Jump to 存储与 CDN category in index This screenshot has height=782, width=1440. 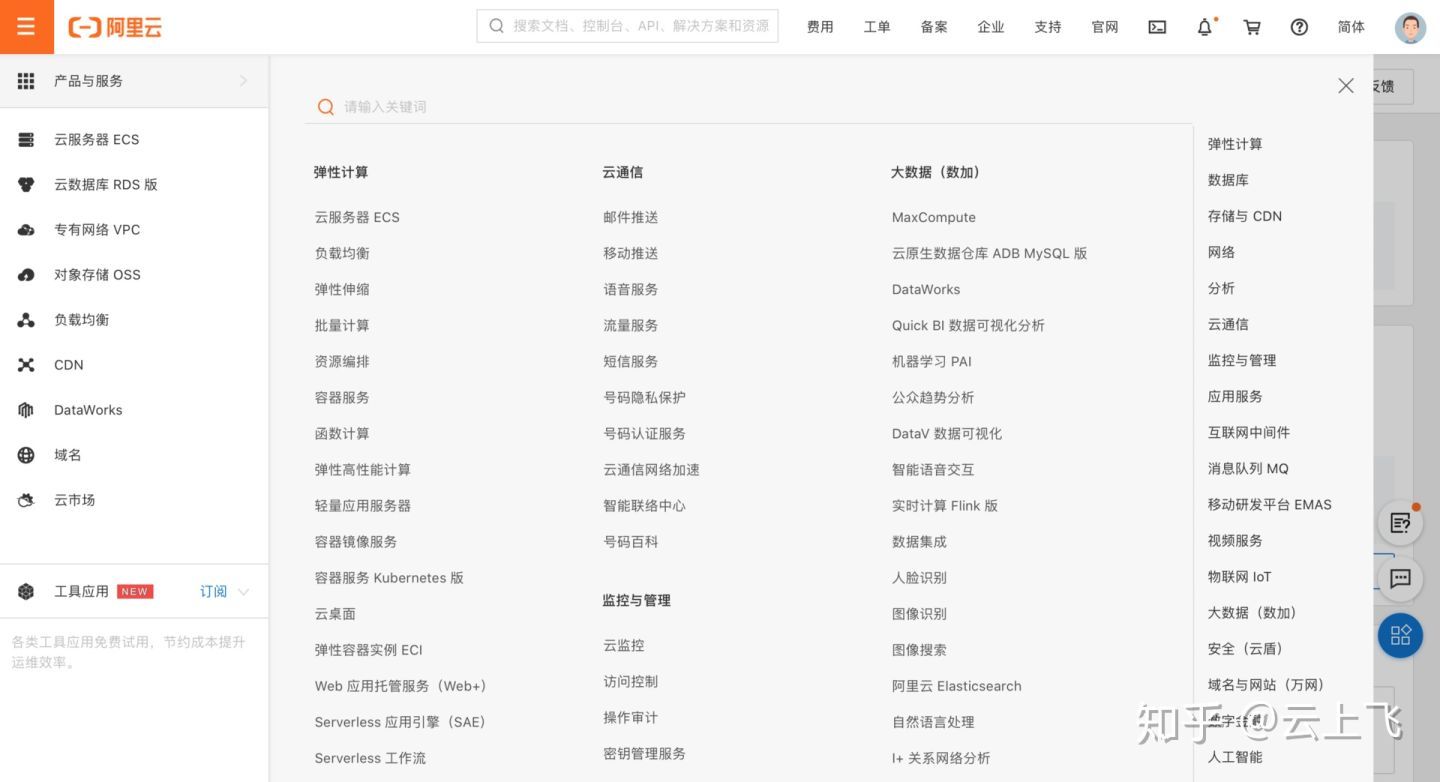tap(1245, 216)
